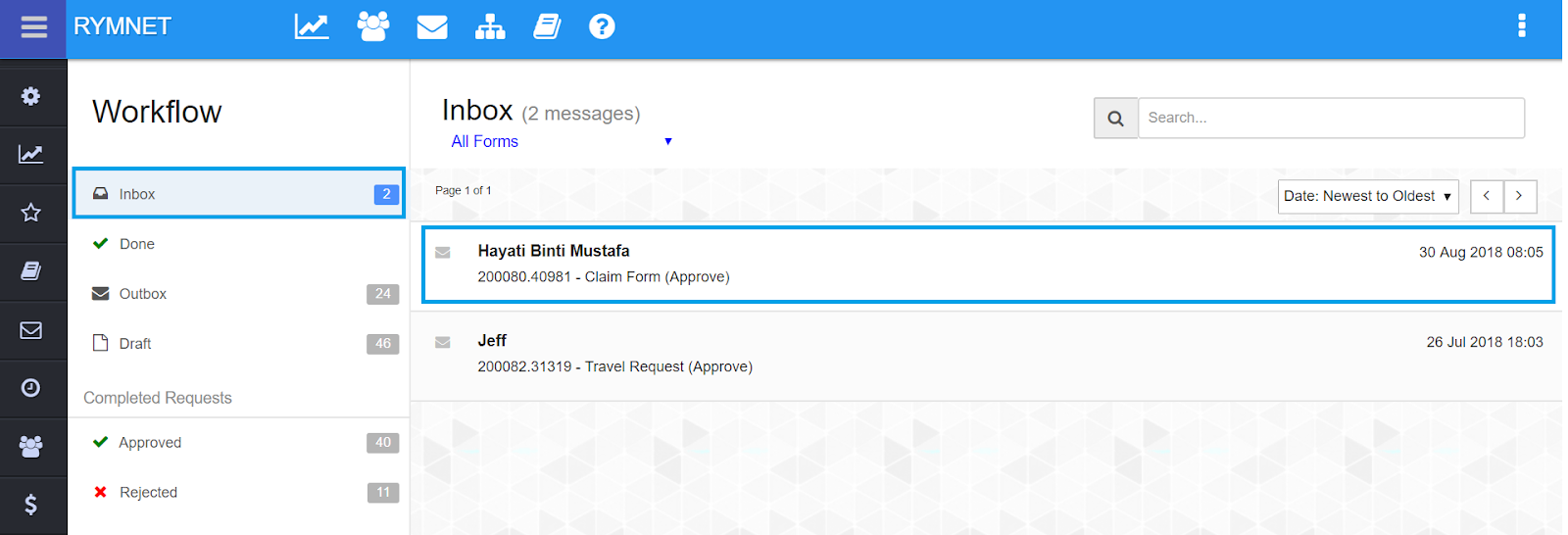
Task: Open the help question mark icon
Action: (x=602, y=26)
